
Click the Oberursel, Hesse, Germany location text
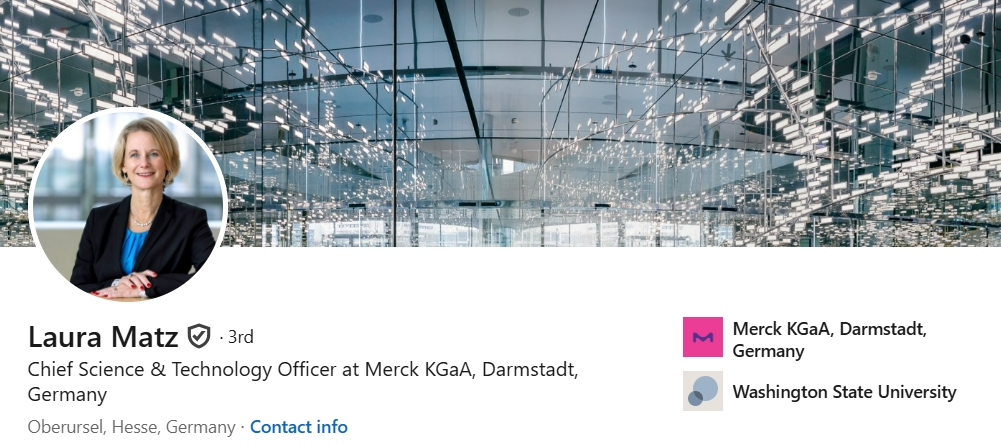tap(132, 427)
